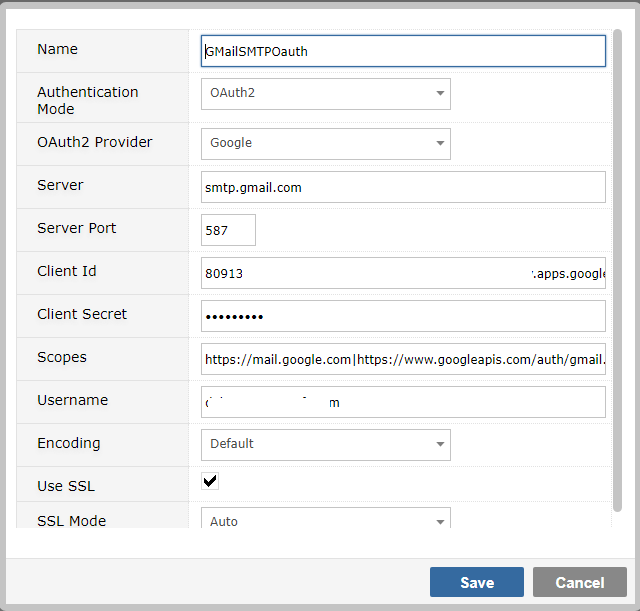Click into the Scopes field
This screenshot has width=640, height=611.
tap(403, 359)
